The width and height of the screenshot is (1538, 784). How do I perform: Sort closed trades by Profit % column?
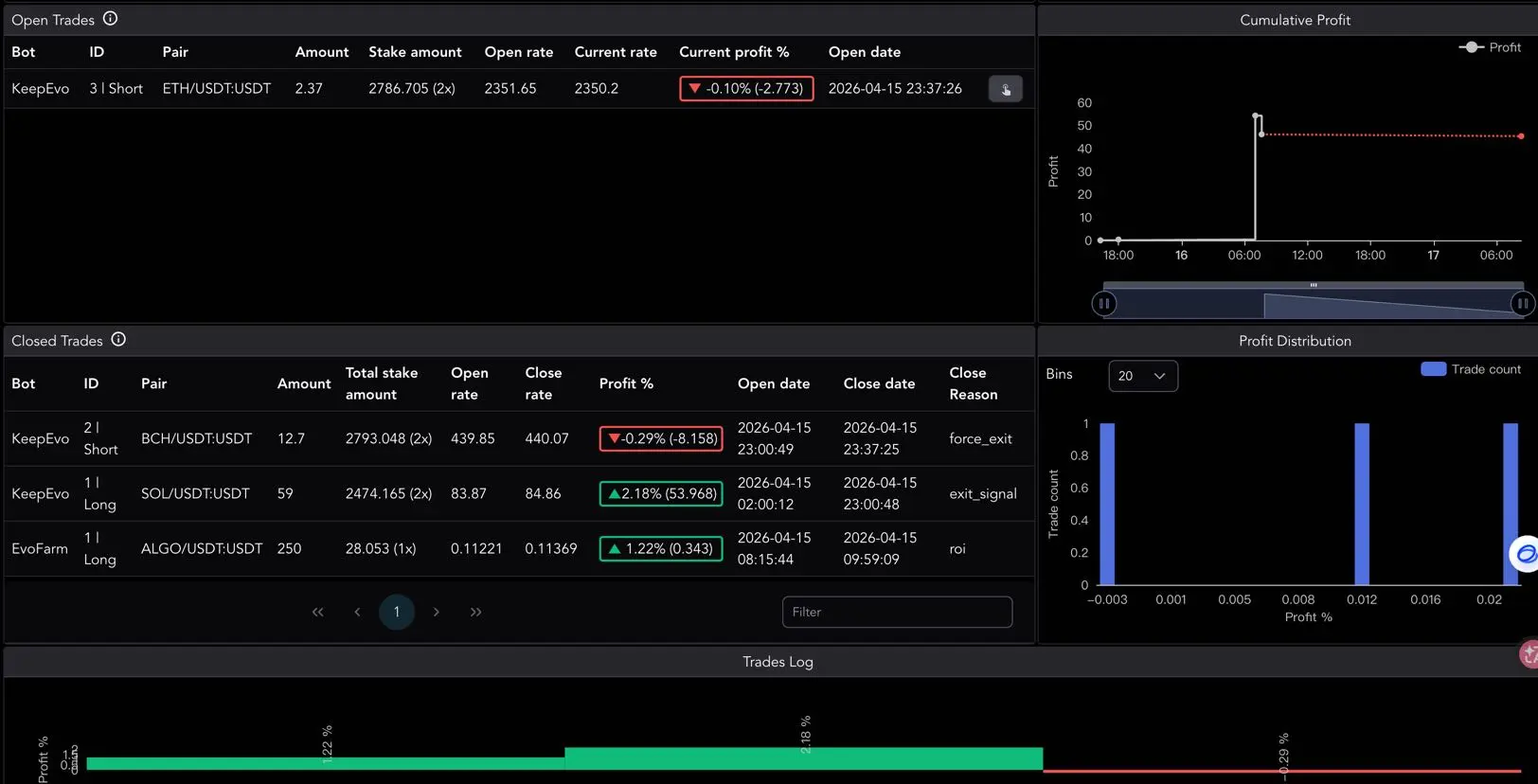coord(626,383)
